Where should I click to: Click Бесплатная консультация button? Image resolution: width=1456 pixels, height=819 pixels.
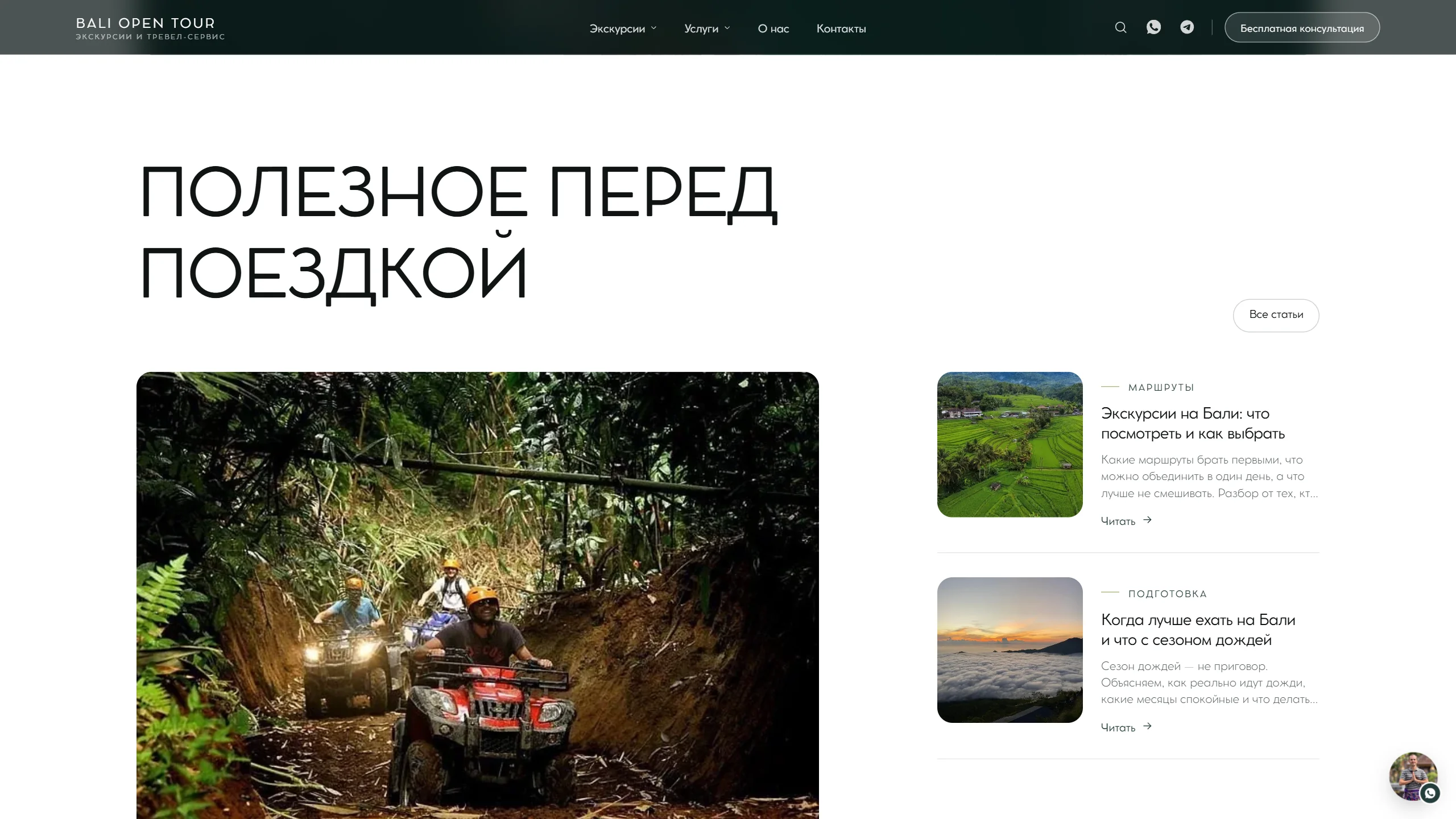(1302, 27)
